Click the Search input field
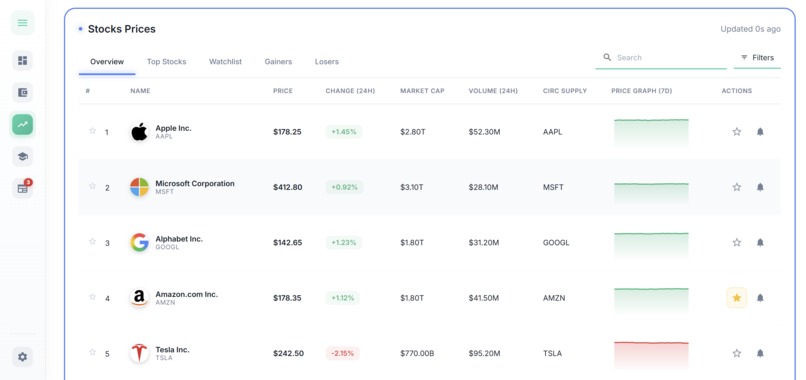Screen dimensions: 806x380 [661, 58]
